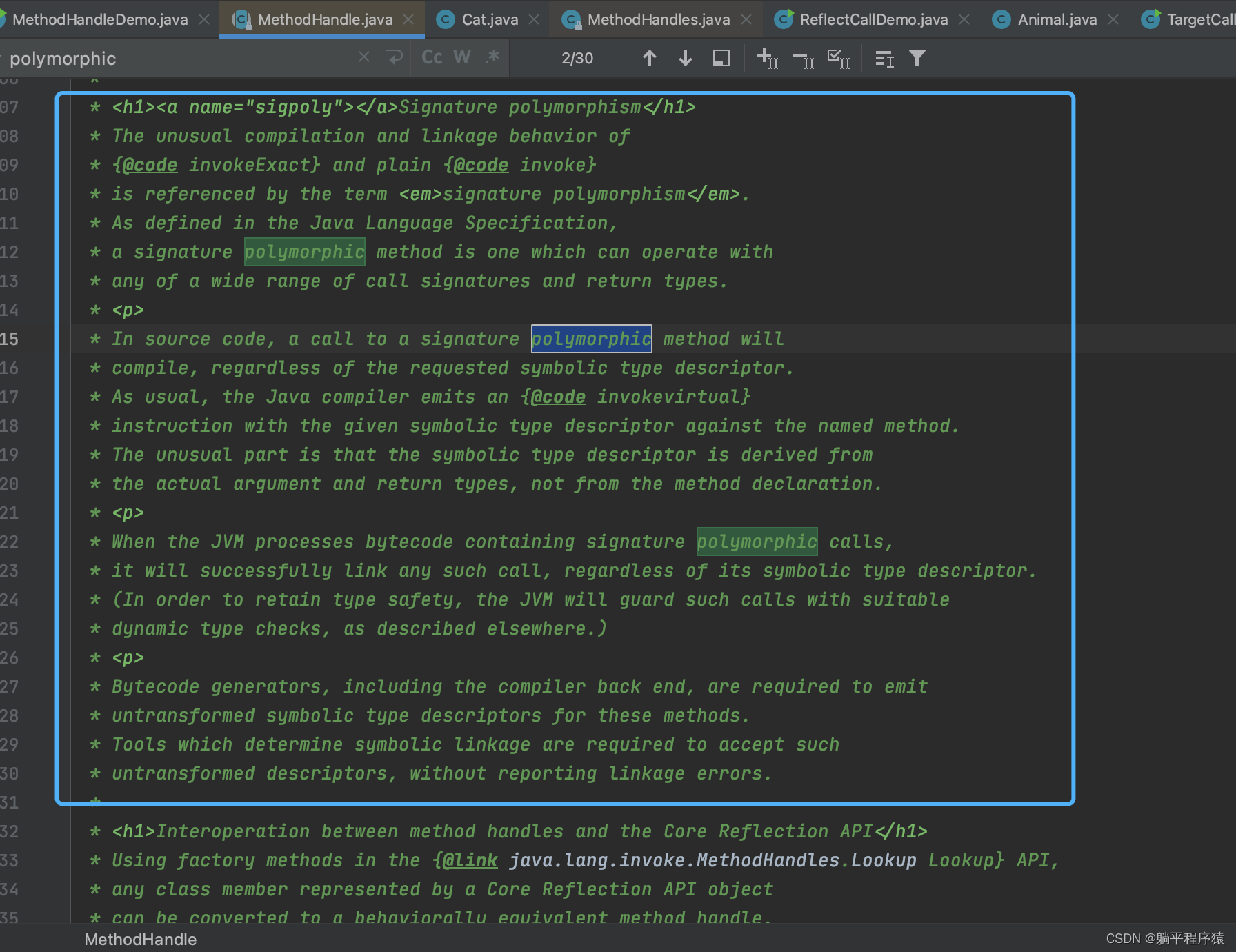Click highlighted polymorphic on line 22
The width and height of the screenshot is (1236, 952).
click(x=757, y=542)
